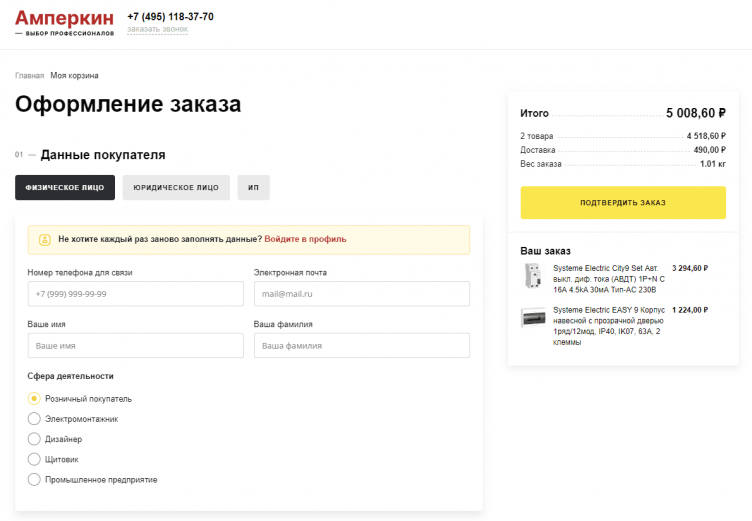Click the profile icon in yellow notice
Viewport: 752px width, 521px height.
tap(45, 239)
